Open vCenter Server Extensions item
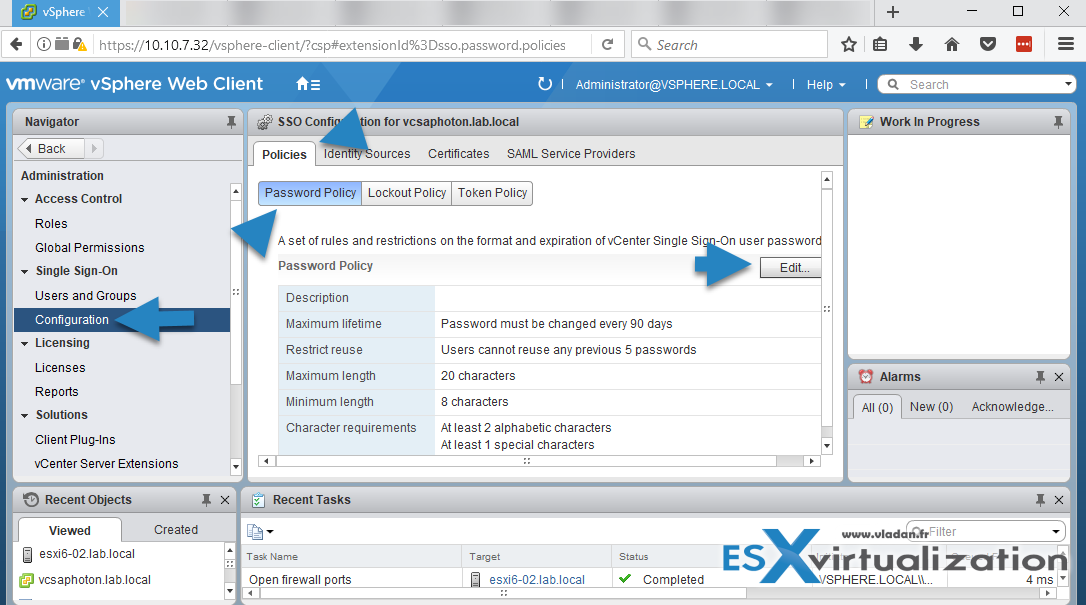This screenshot has width=1086, height=605. coord(106,464)
